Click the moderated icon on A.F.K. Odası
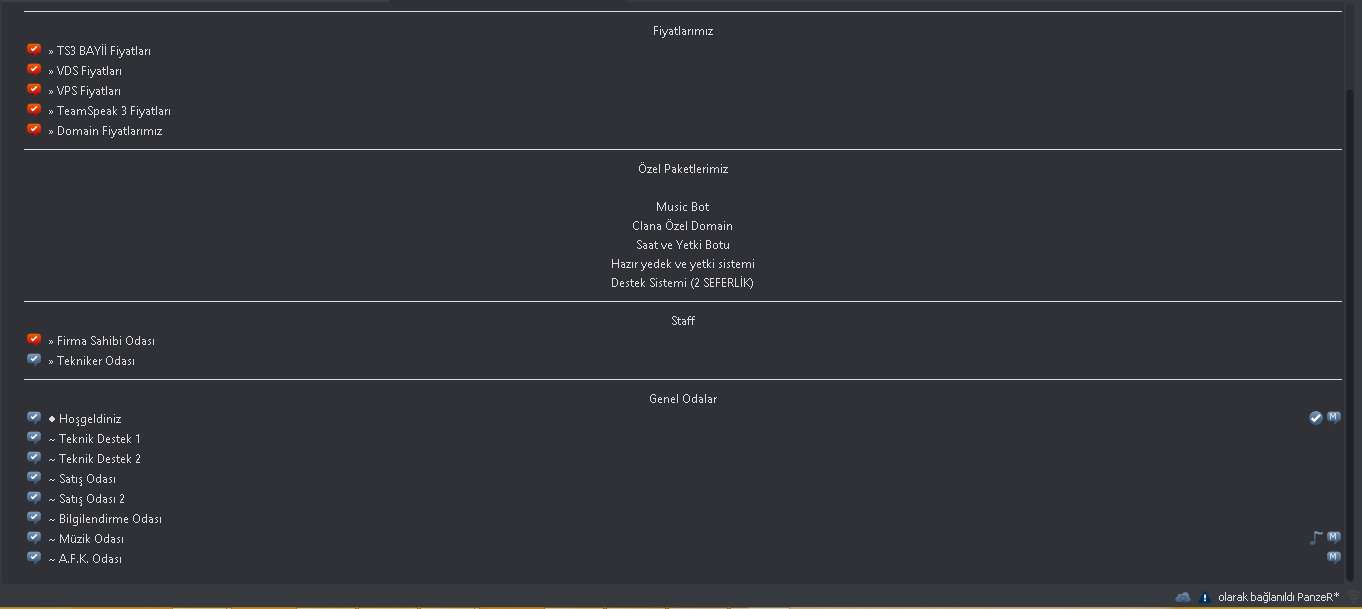 click(1334, 558)
